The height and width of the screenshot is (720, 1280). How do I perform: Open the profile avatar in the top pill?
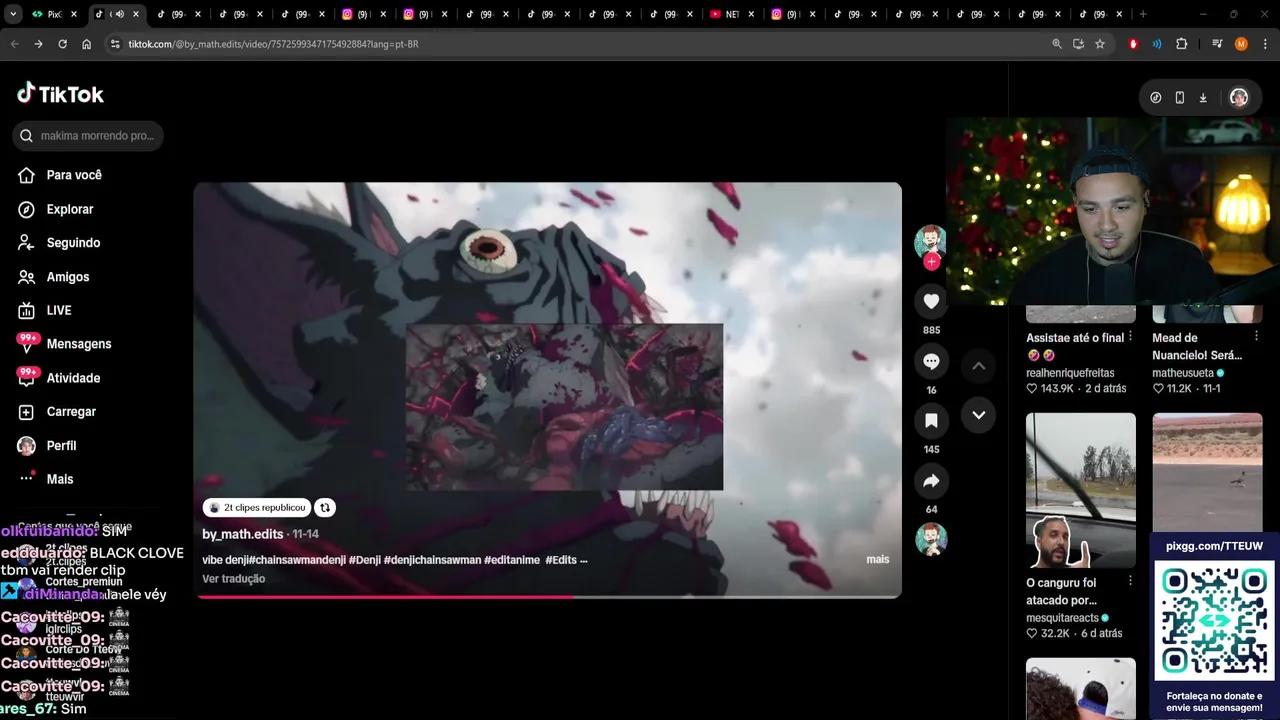click(x=1238, y=97)
